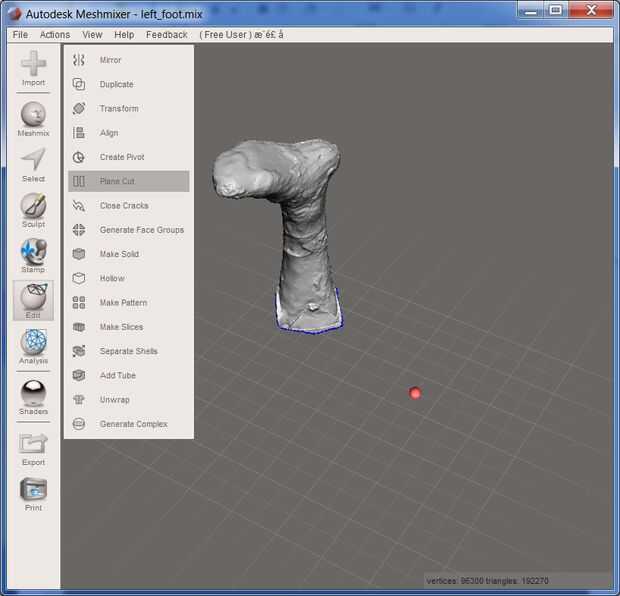The height and width of the screenshot is (596, 620).
Task: Select the Plane Cut label
Action: [117, 181]
